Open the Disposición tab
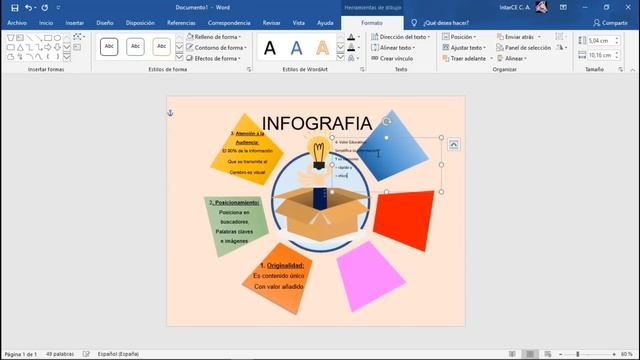640x360 pixels. pos(140,23)
